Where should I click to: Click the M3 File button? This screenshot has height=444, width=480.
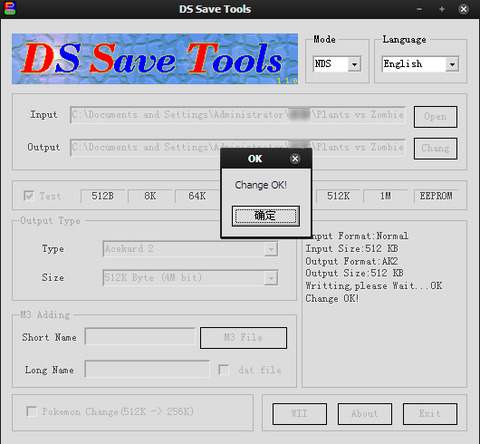(243, 338)
